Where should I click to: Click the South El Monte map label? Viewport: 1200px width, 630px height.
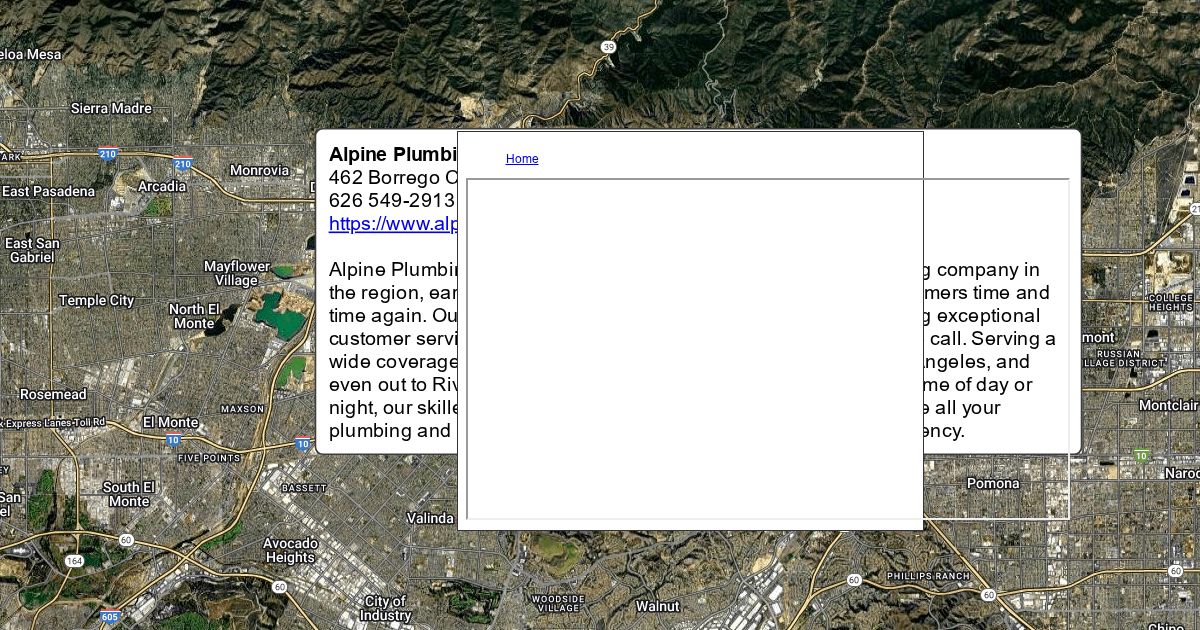click(x=128, y=494)
